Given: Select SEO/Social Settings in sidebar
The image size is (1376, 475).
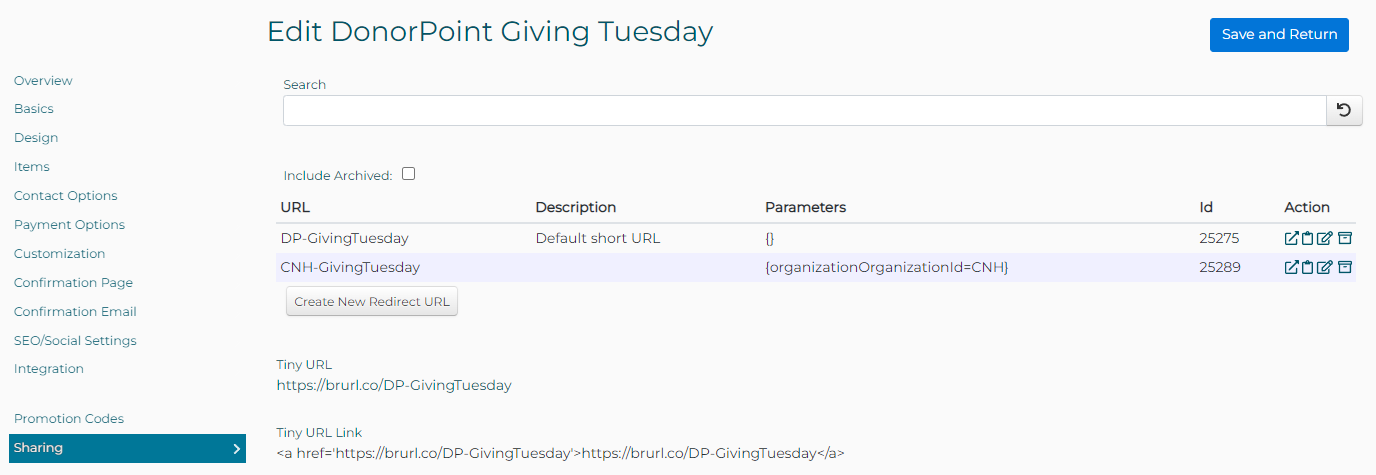Looking at the screenshot, I should coord(75,340).
